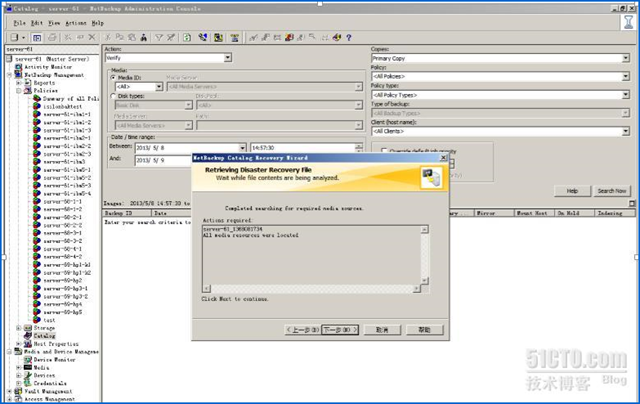Open the Copies dropdown showing Primary Copy
Viewport: 640px width, 404px height.
[626, 58]
